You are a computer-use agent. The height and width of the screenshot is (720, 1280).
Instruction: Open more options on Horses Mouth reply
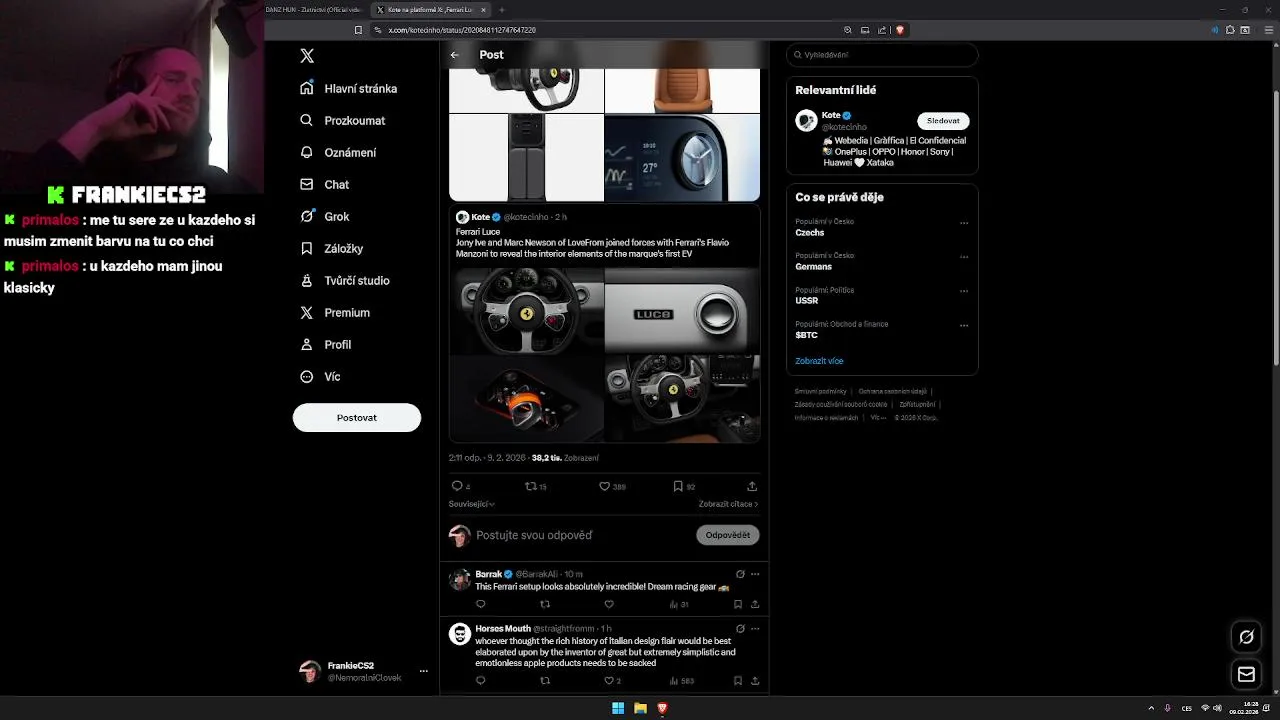pos(755,628)
